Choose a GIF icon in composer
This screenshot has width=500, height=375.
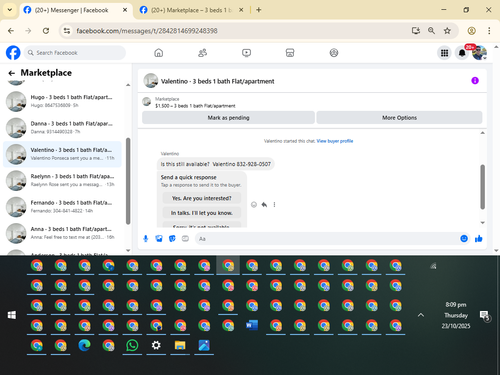[x=185, y=238]
